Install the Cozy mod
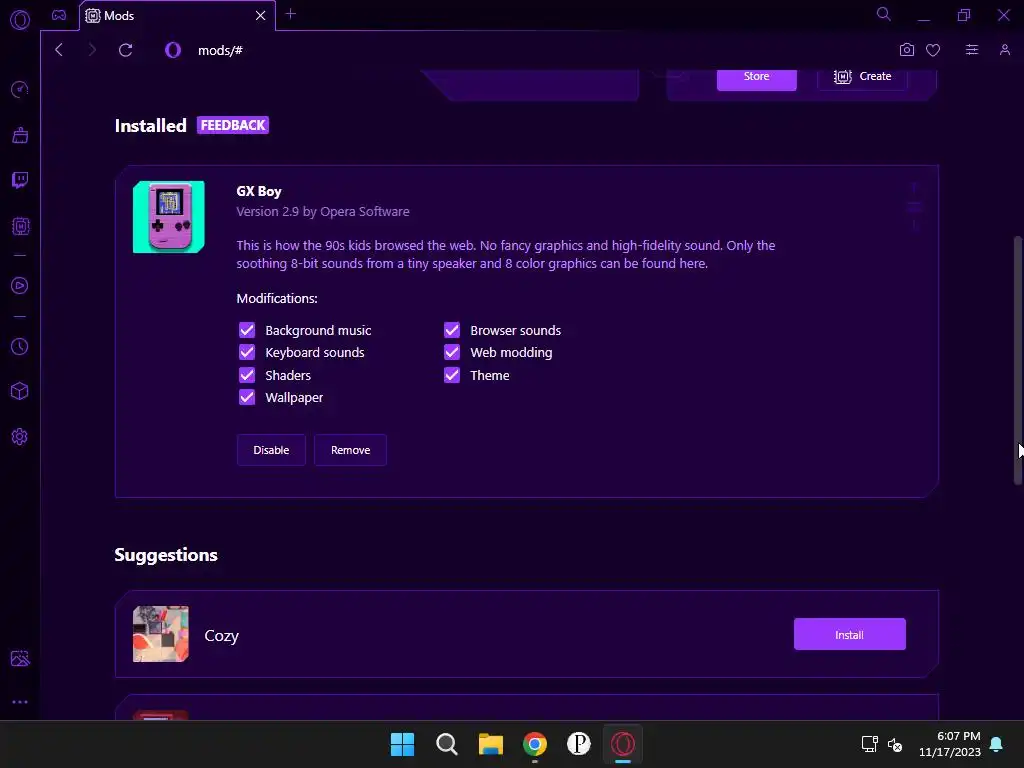This screenshot has width=1024, height=768. point(849,634)
